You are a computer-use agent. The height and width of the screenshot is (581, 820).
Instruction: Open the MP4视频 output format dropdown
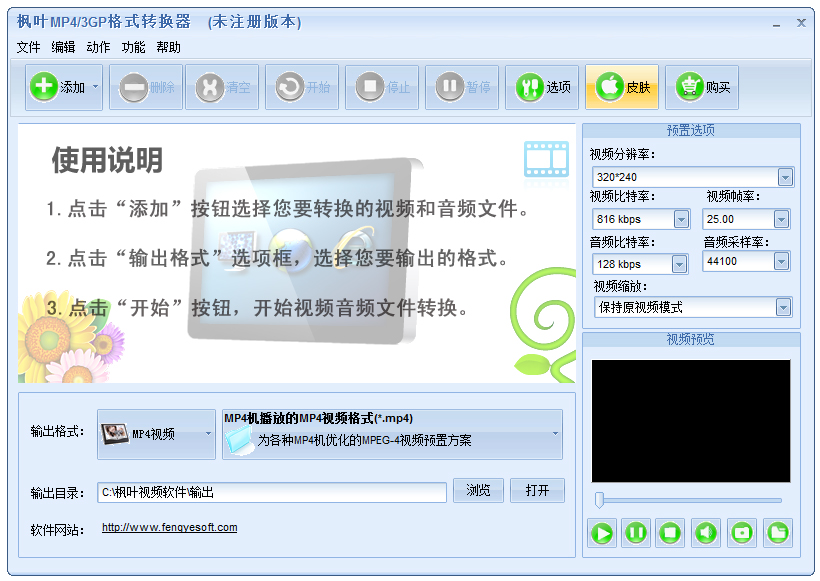point(156,434)
